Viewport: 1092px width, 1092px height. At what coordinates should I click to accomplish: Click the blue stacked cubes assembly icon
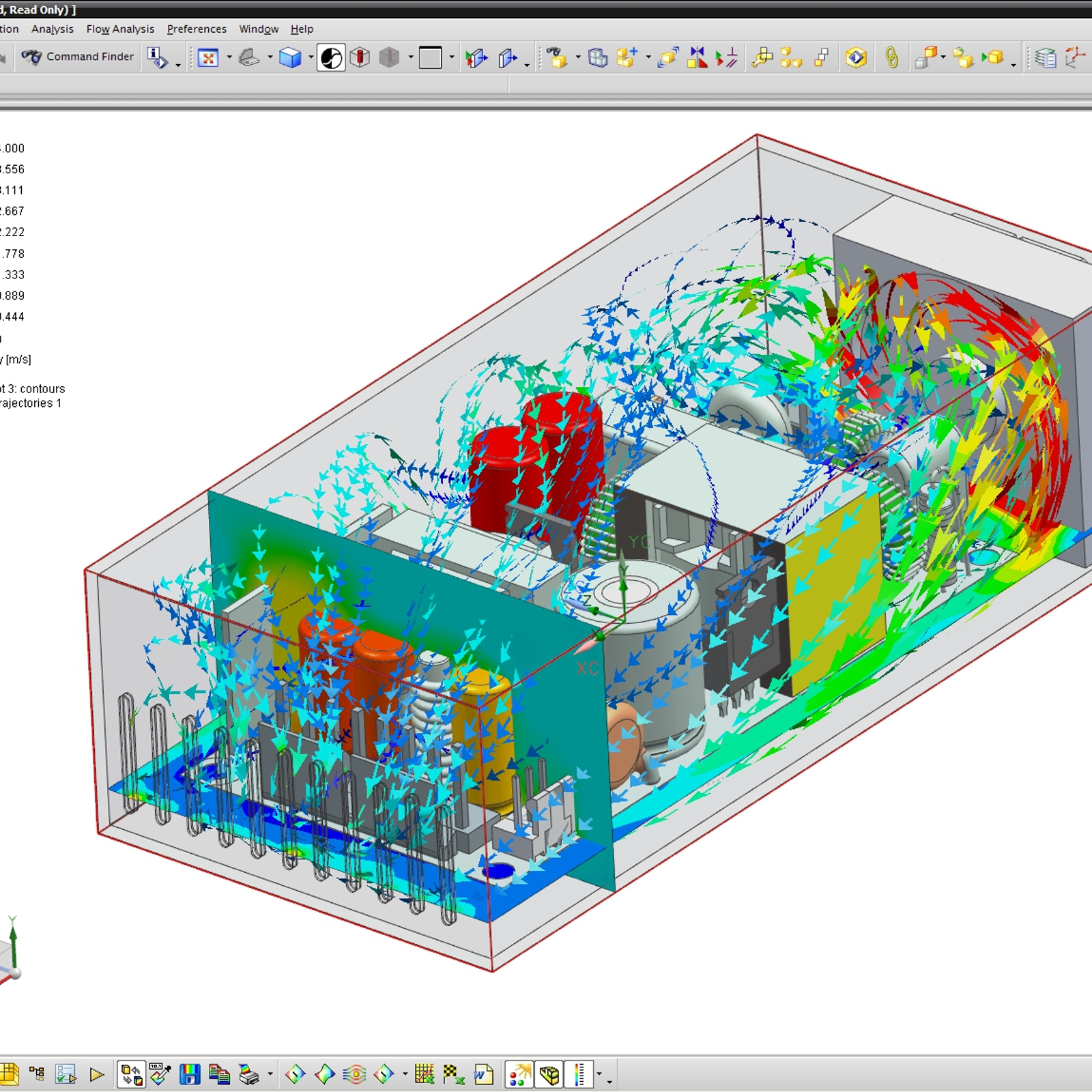point(598,58)
